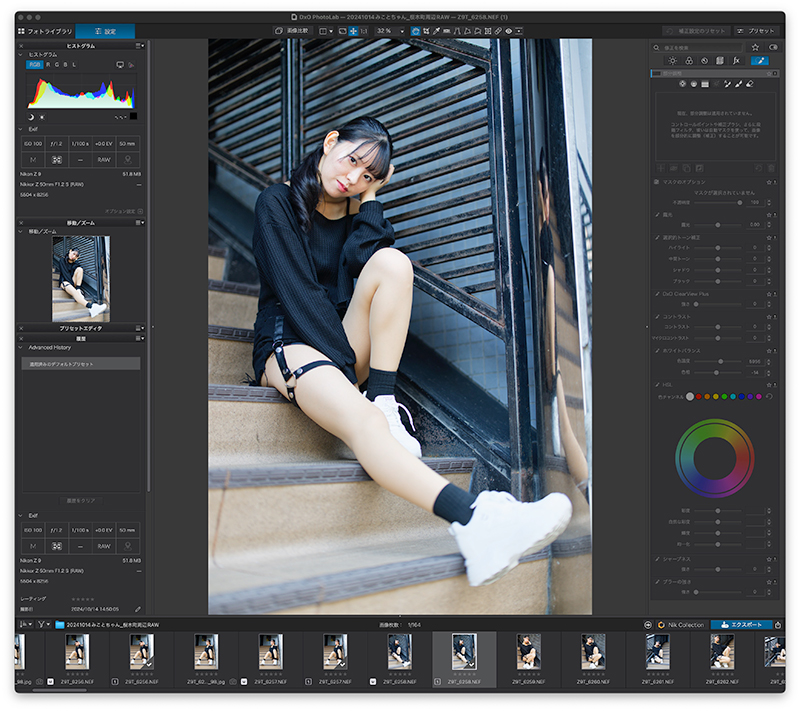
Task: Open the Geometry corrections palette icon
Action: point(720,61)
